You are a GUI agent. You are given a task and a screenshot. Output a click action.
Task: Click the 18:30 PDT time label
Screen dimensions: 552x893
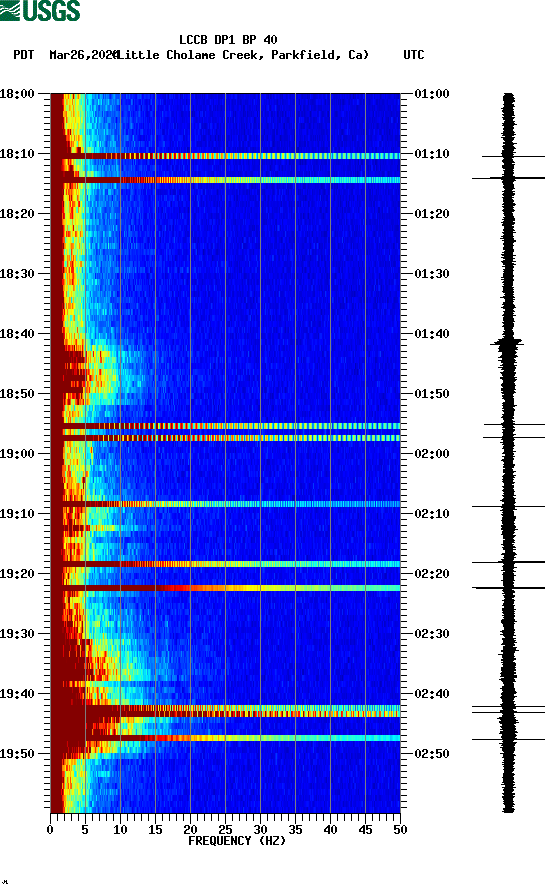17,273
